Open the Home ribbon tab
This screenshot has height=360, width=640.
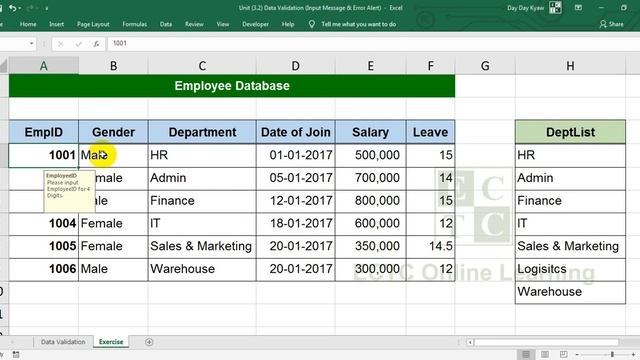pyautogui.click(x=28, y=24)
